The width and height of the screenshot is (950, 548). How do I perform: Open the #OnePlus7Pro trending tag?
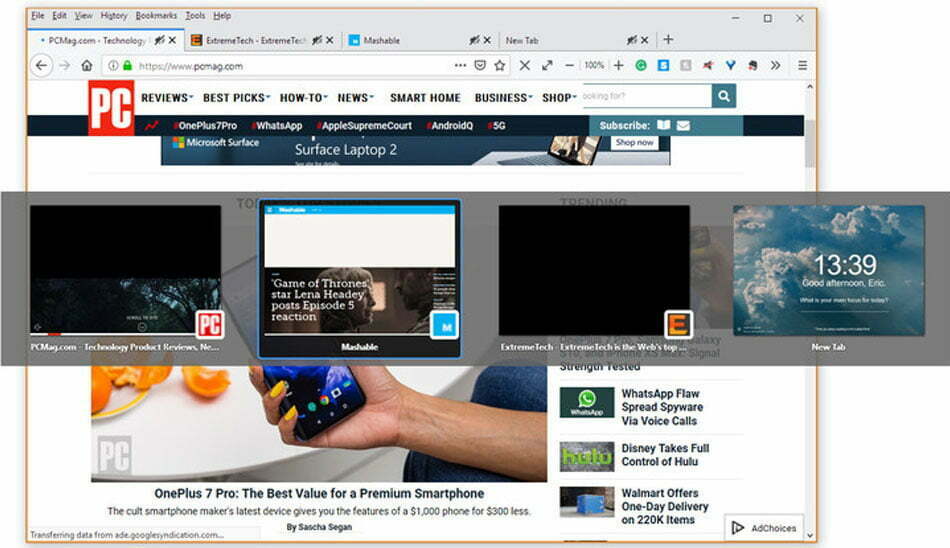click(205, 125)
